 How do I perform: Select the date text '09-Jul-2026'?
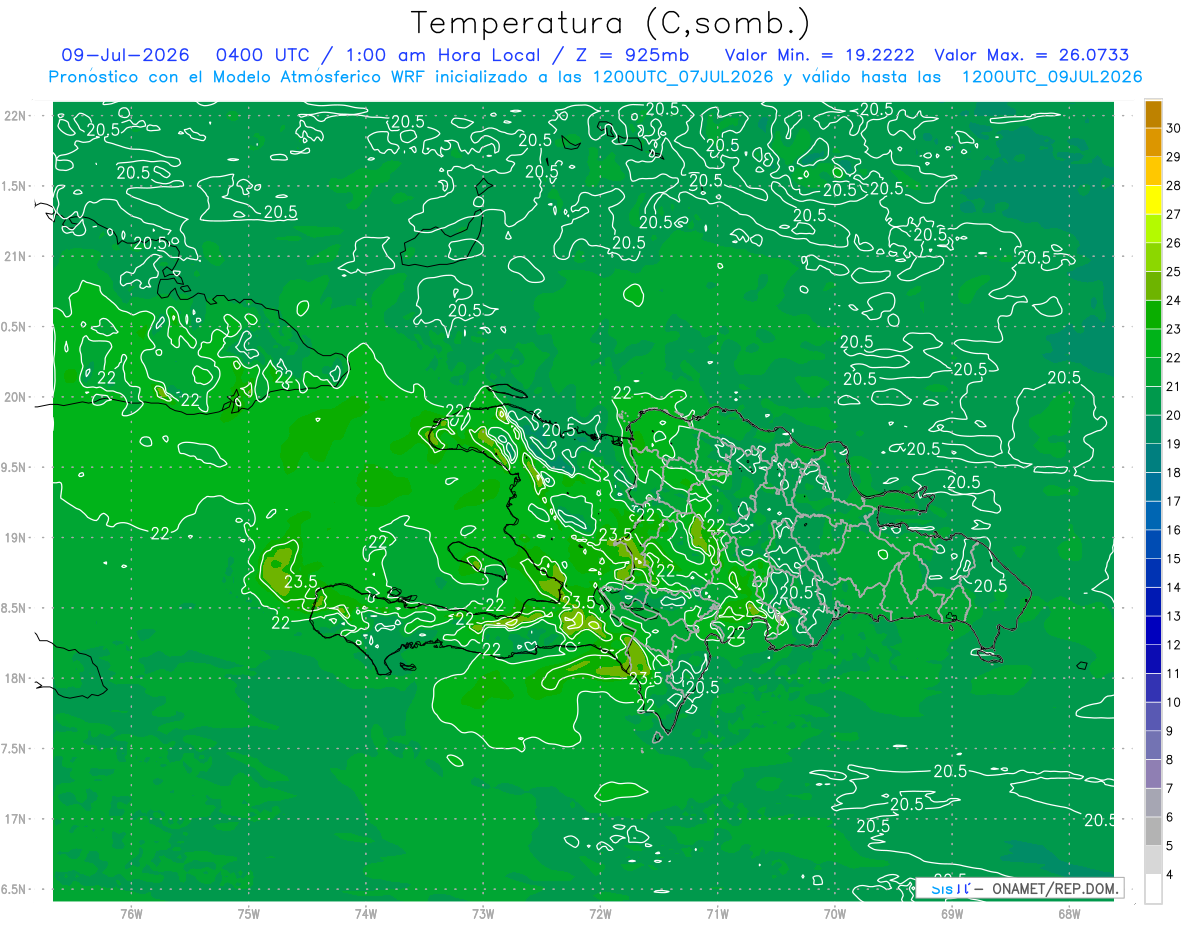[x=125, y=55]
